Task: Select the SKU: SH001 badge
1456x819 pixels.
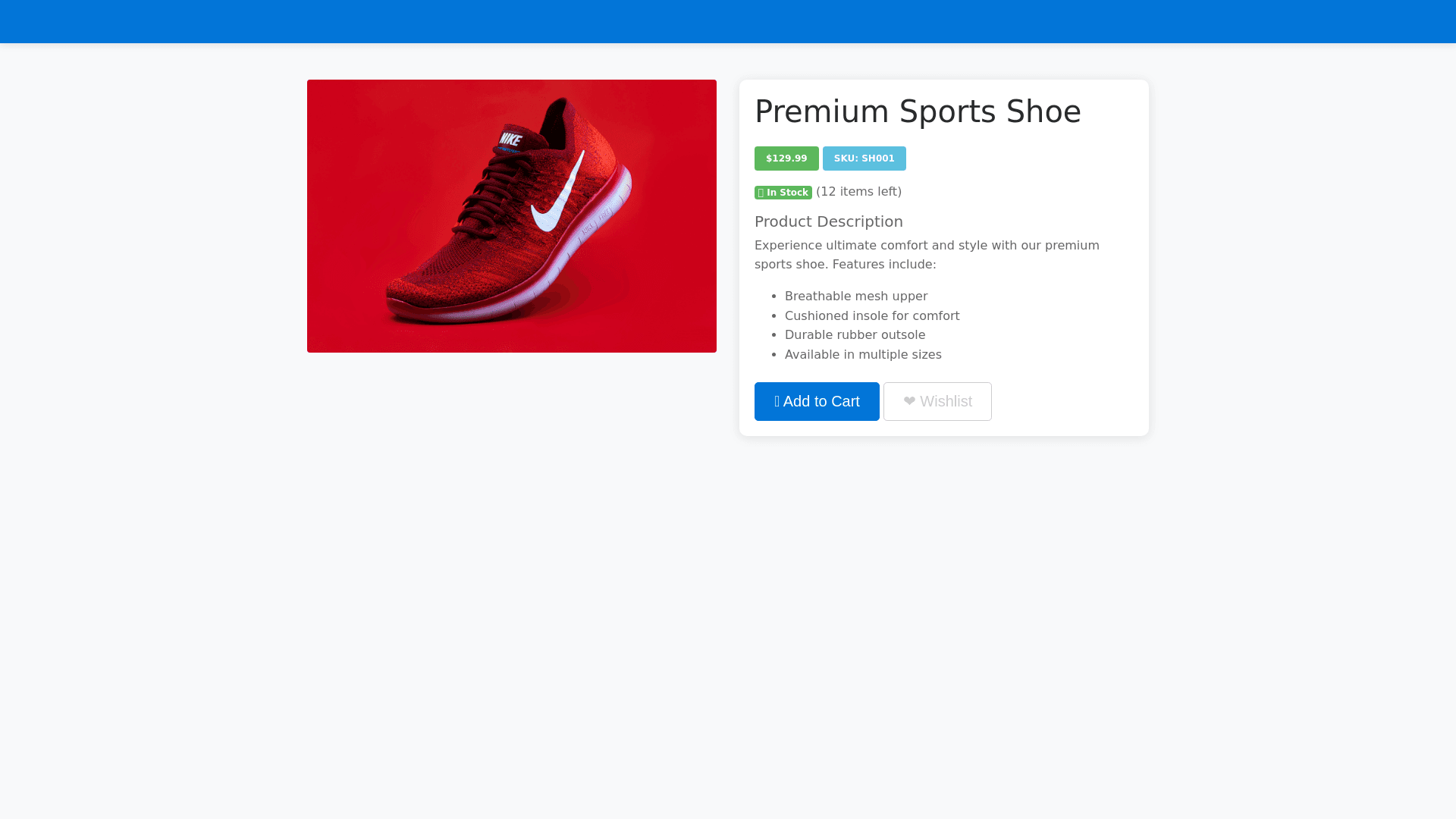Action: click(x=864, y=158)
